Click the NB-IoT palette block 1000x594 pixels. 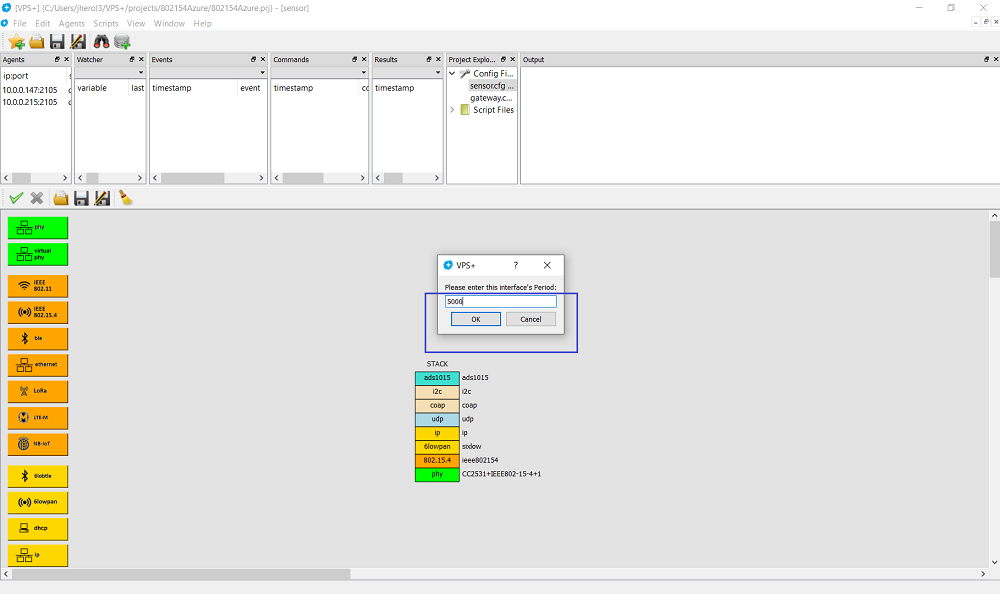click(38, 444)
